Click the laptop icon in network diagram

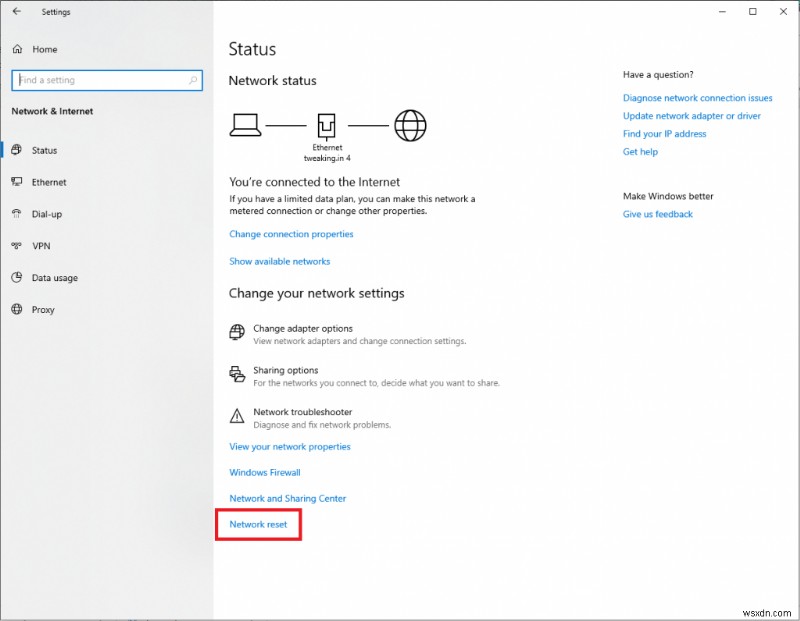[245, 125]
